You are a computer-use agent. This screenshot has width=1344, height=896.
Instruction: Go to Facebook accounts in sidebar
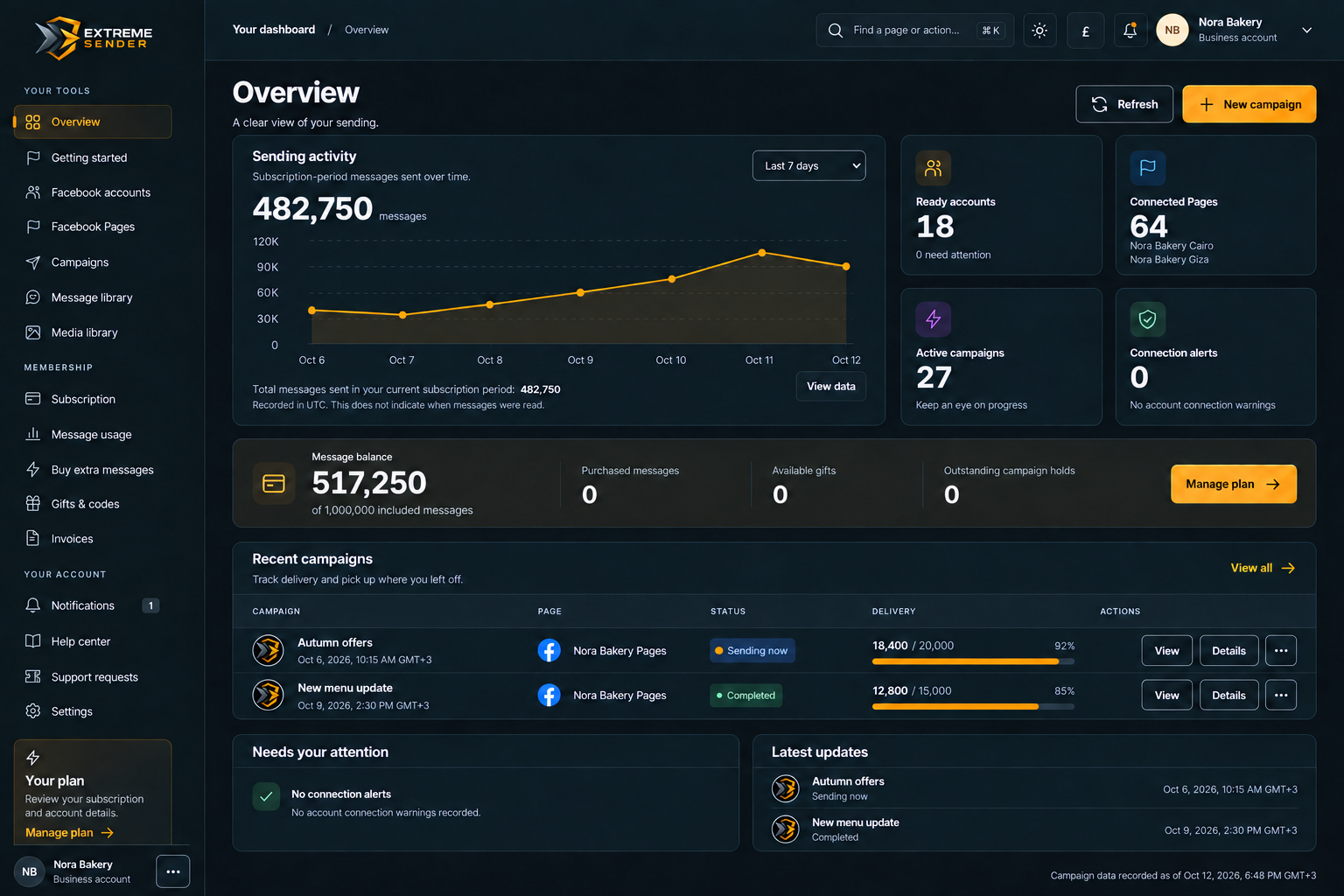tap(93, 192)
